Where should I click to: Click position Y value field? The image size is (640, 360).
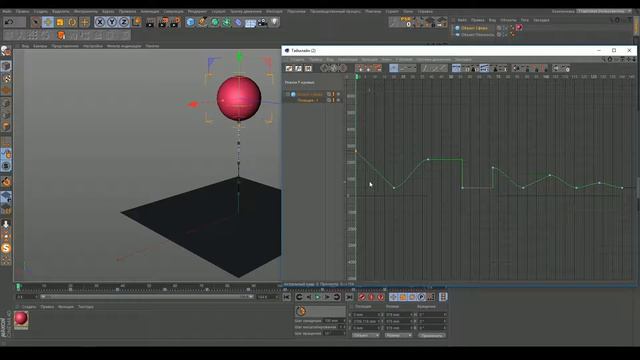(x=366, y=321)
